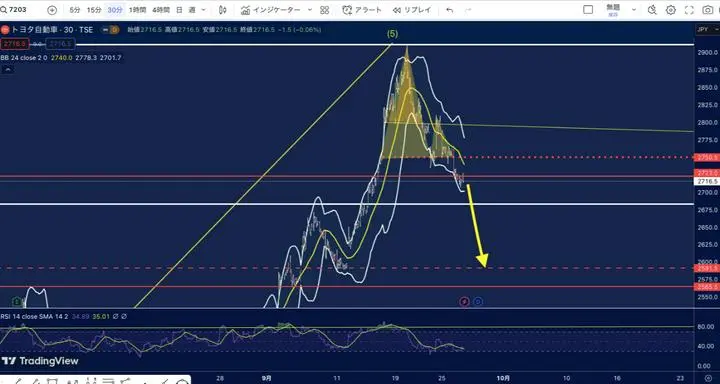Add symbol with the plus circle icon
Image resolution: width=720 pixels, height=384 pixels.
pyautogui.click(x=52, y=10)
